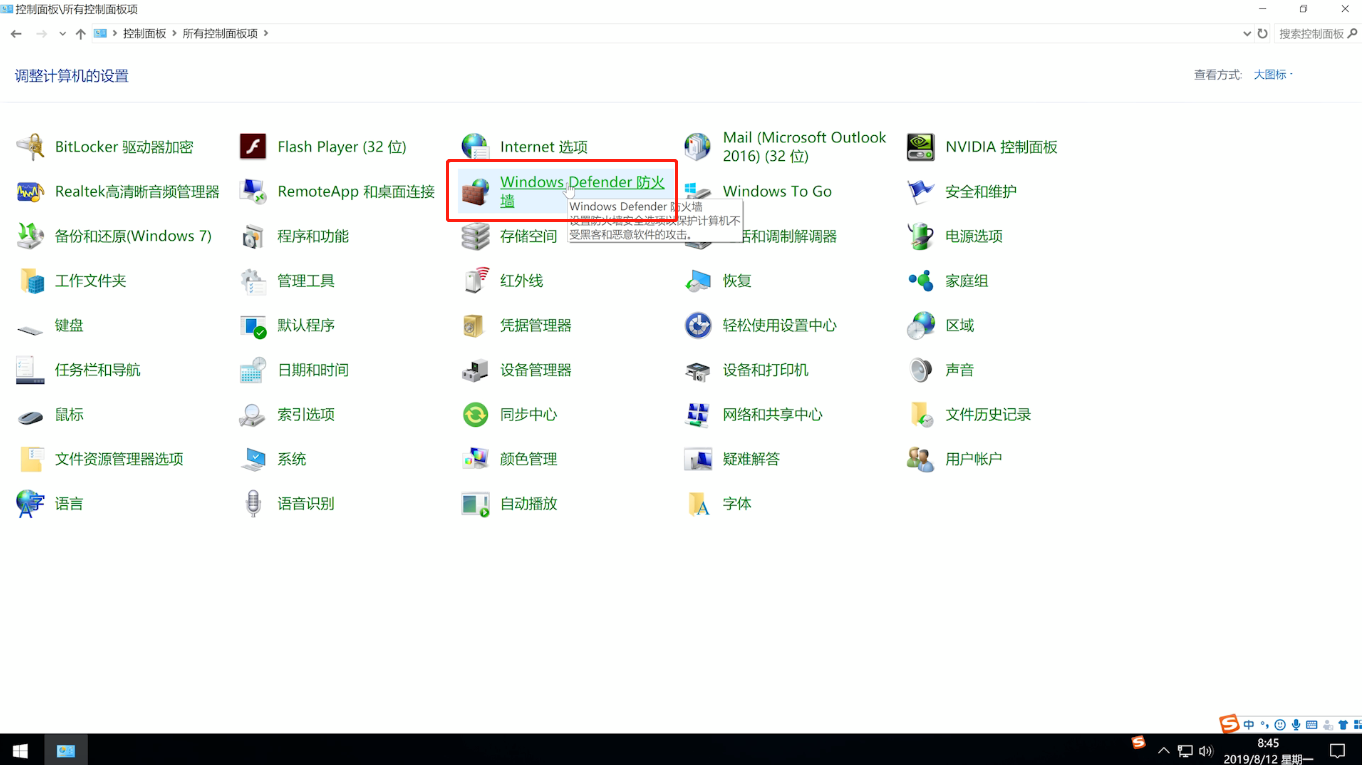Viewport: 1362px width, 765px height.
Task: Open the 日期和时间 icon
Action: pyautogui.click(x=253, y=370)
